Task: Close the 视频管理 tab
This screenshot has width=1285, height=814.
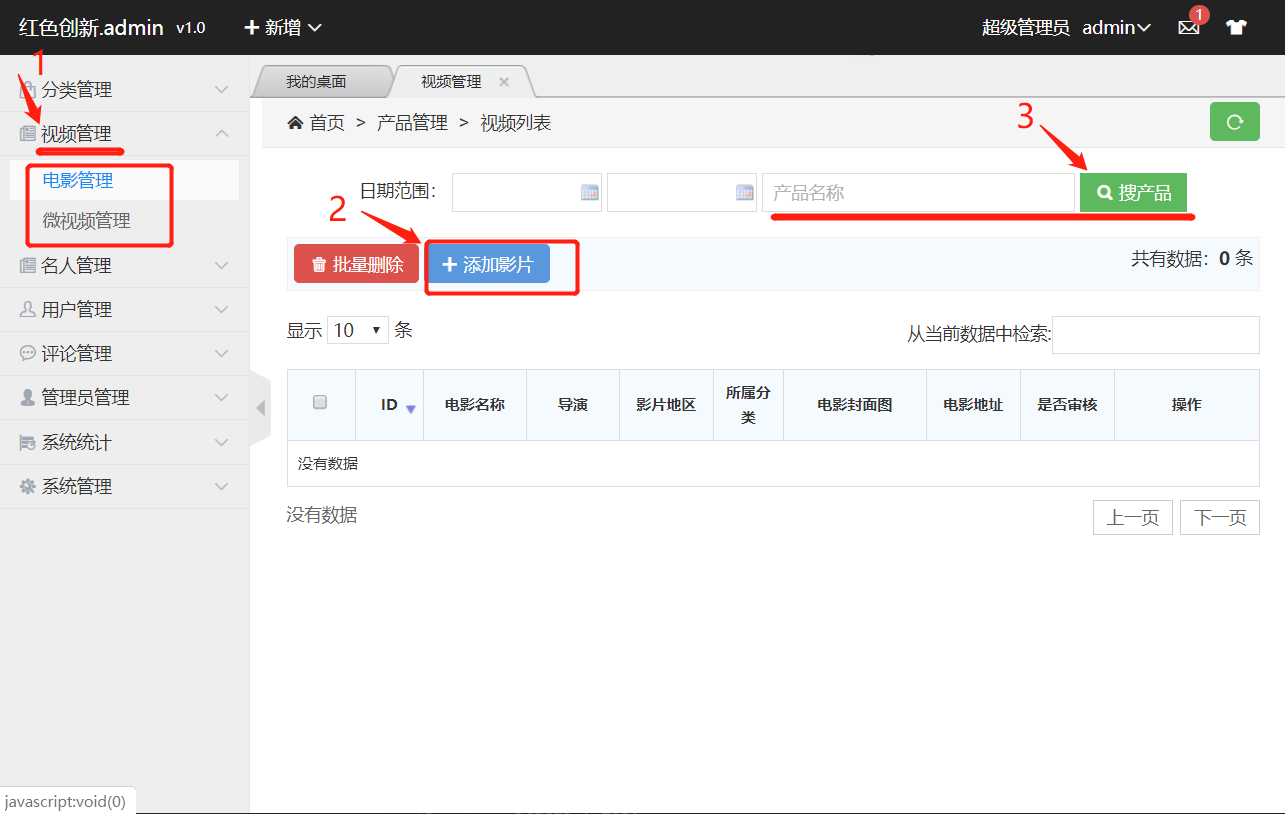Action: pyautogui.click(x=504, y=82)
